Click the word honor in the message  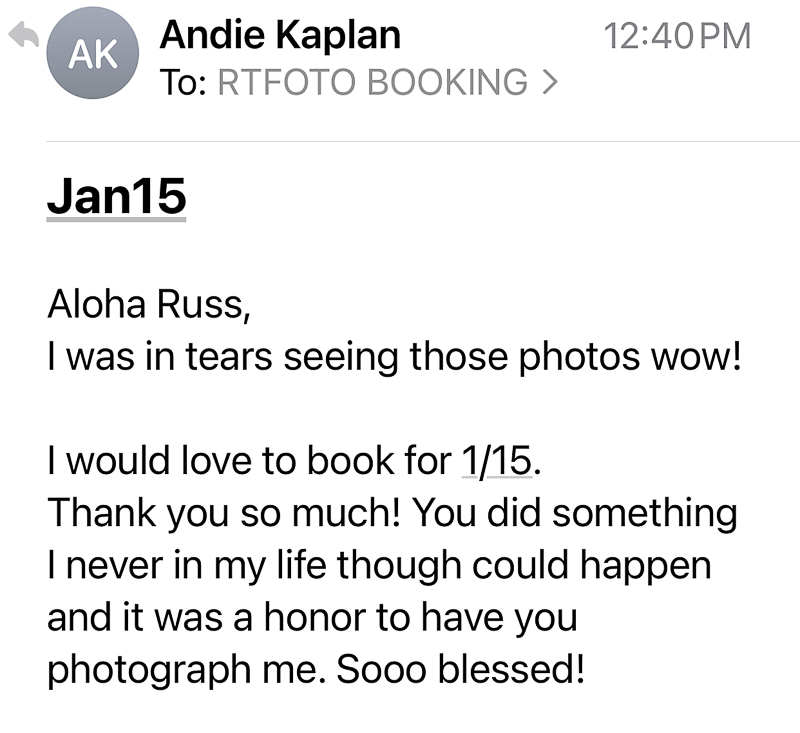tap(314, 617)
